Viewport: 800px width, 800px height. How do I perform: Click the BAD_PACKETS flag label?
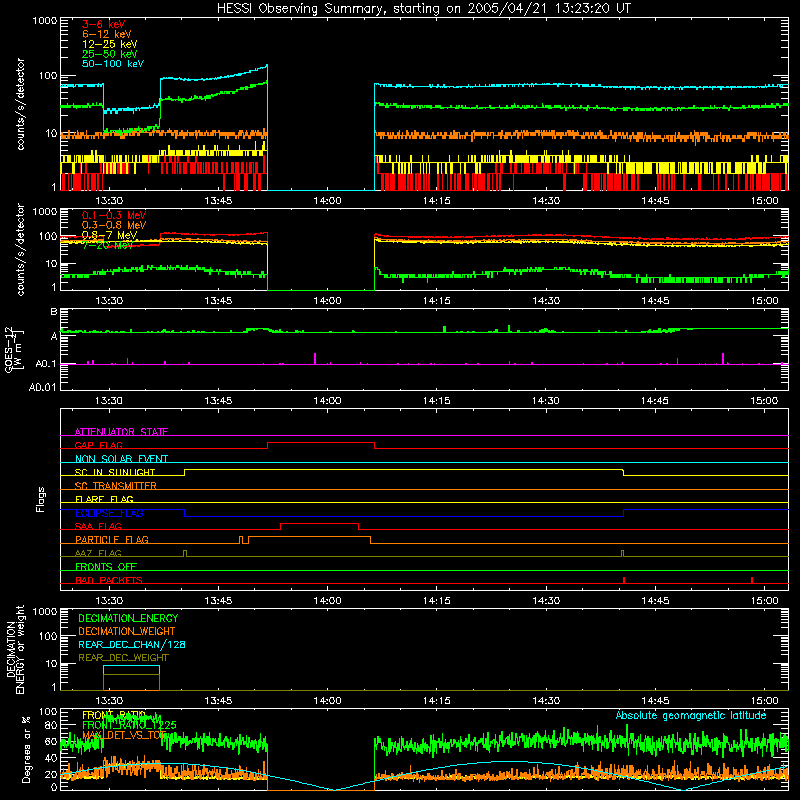tap(109, 580)
